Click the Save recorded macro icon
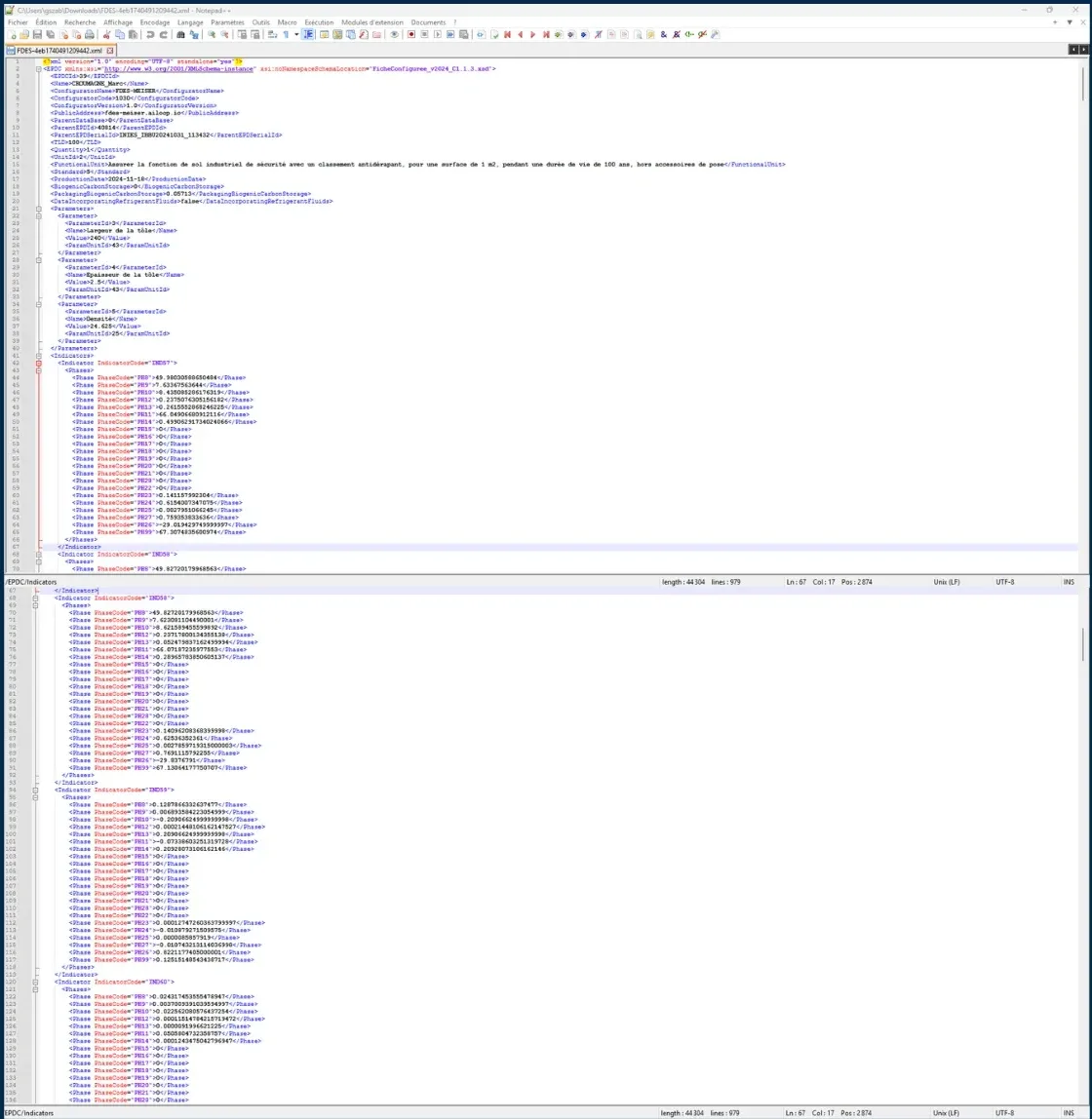Image resolution: width=1092 pixels, height=1119 pixels. [464, 34]
